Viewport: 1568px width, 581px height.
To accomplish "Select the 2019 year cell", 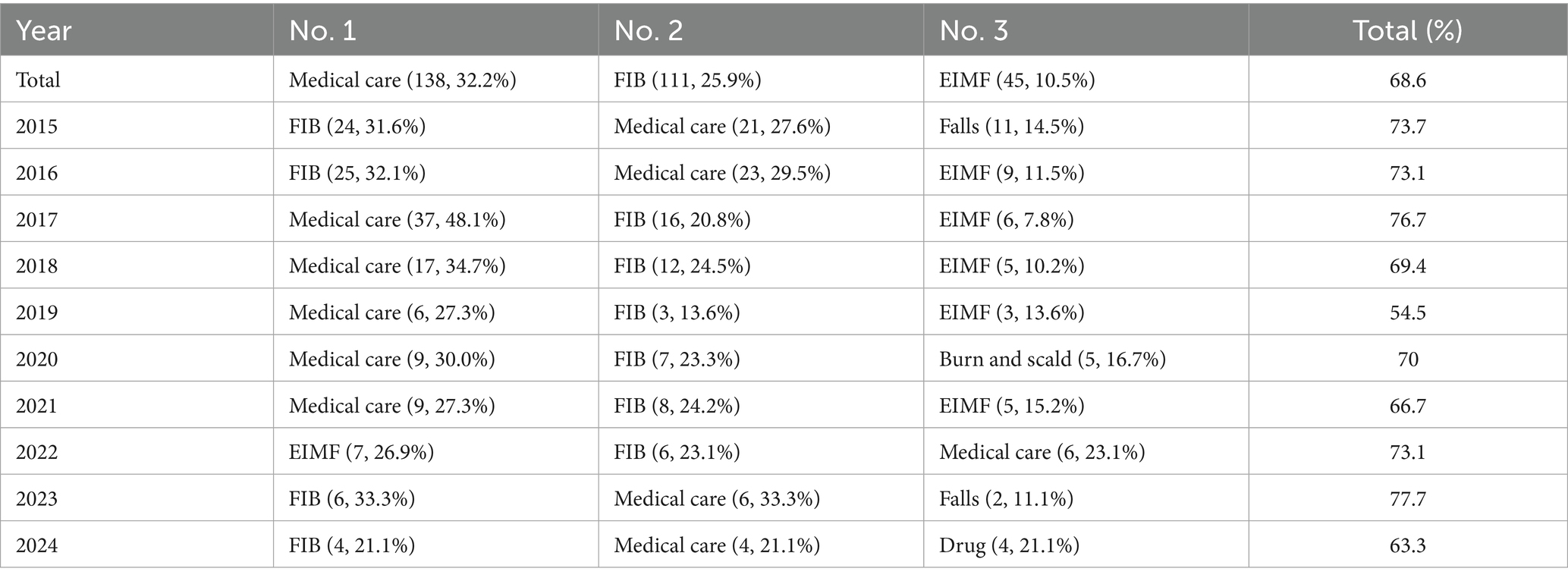I will click(36, 312).
